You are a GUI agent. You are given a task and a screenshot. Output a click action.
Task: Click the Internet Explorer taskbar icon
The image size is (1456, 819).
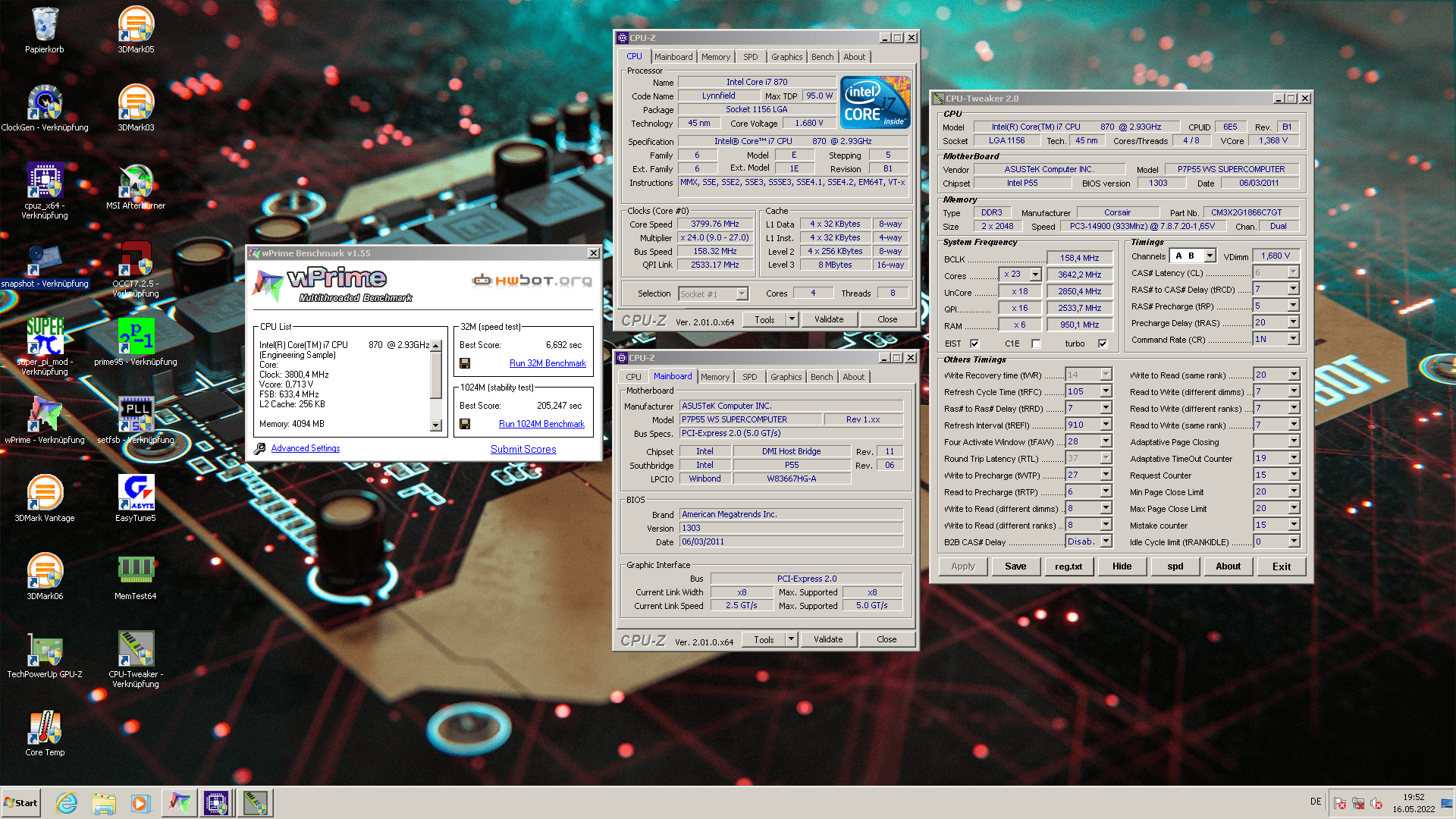click(67, 802)
